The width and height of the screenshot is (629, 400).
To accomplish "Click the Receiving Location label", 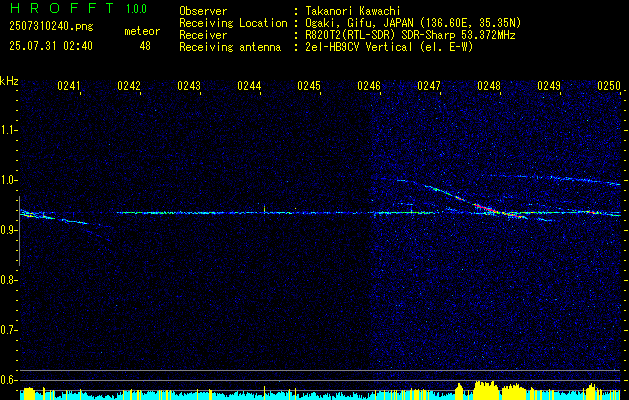I will click(233, 23).
